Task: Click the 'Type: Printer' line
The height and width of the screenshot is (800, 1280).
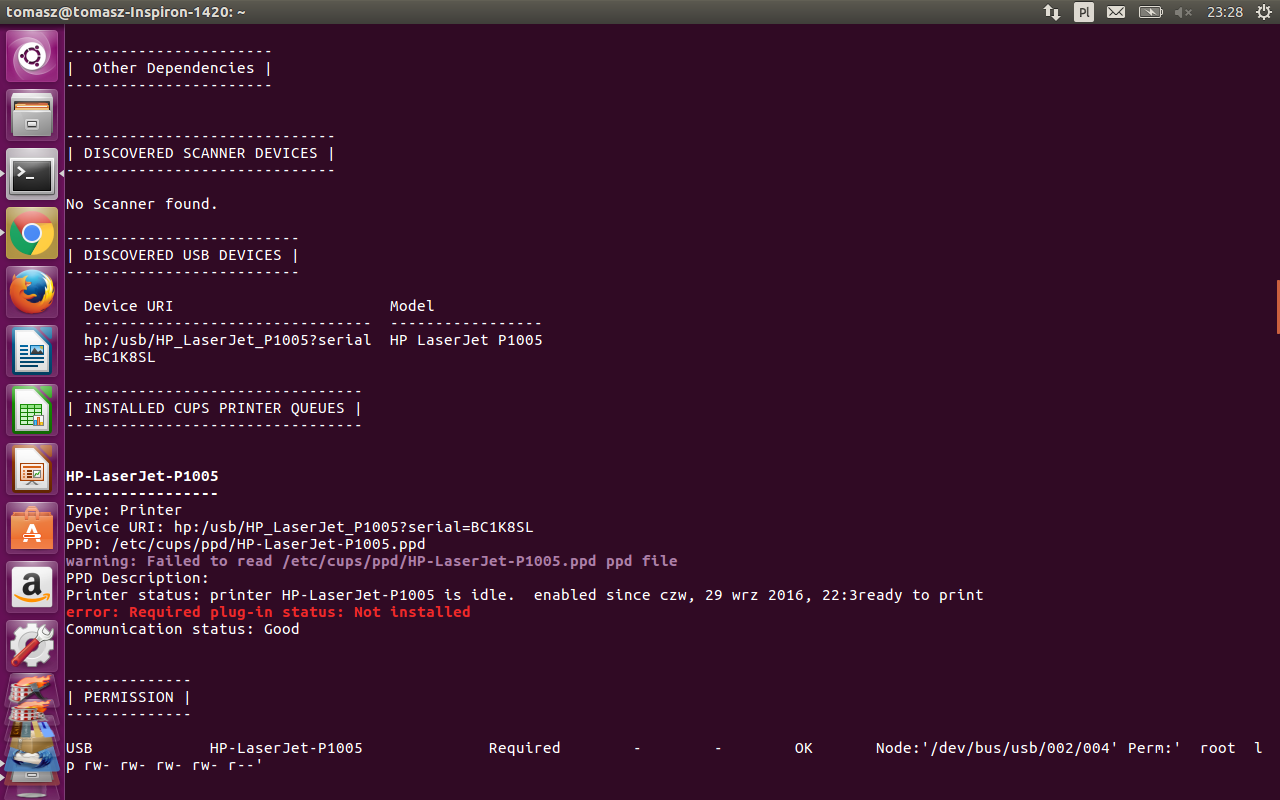Action: tap(124, 510)
